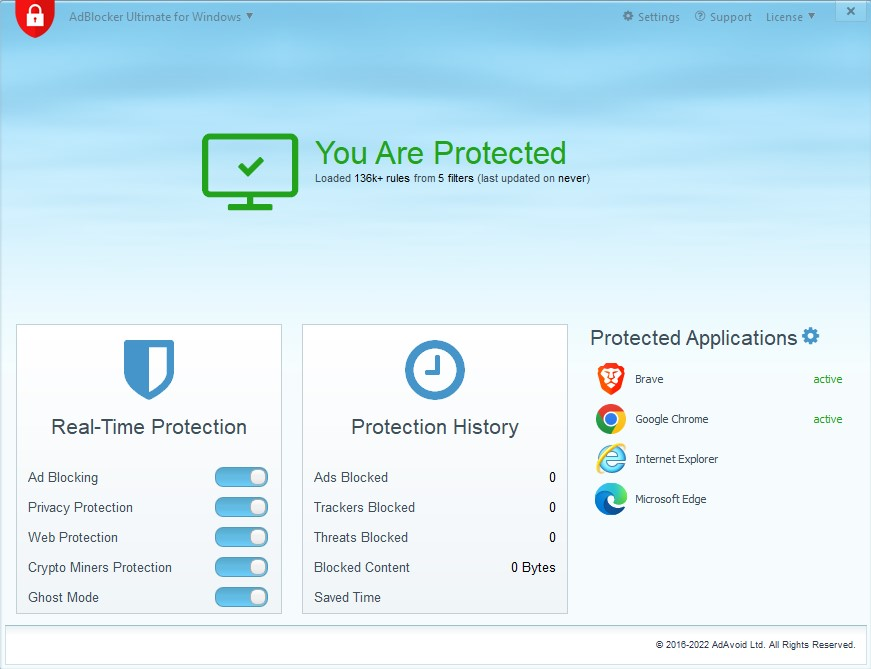Open Settings from the top bar

pyautogui.click(x=651, y=17)
